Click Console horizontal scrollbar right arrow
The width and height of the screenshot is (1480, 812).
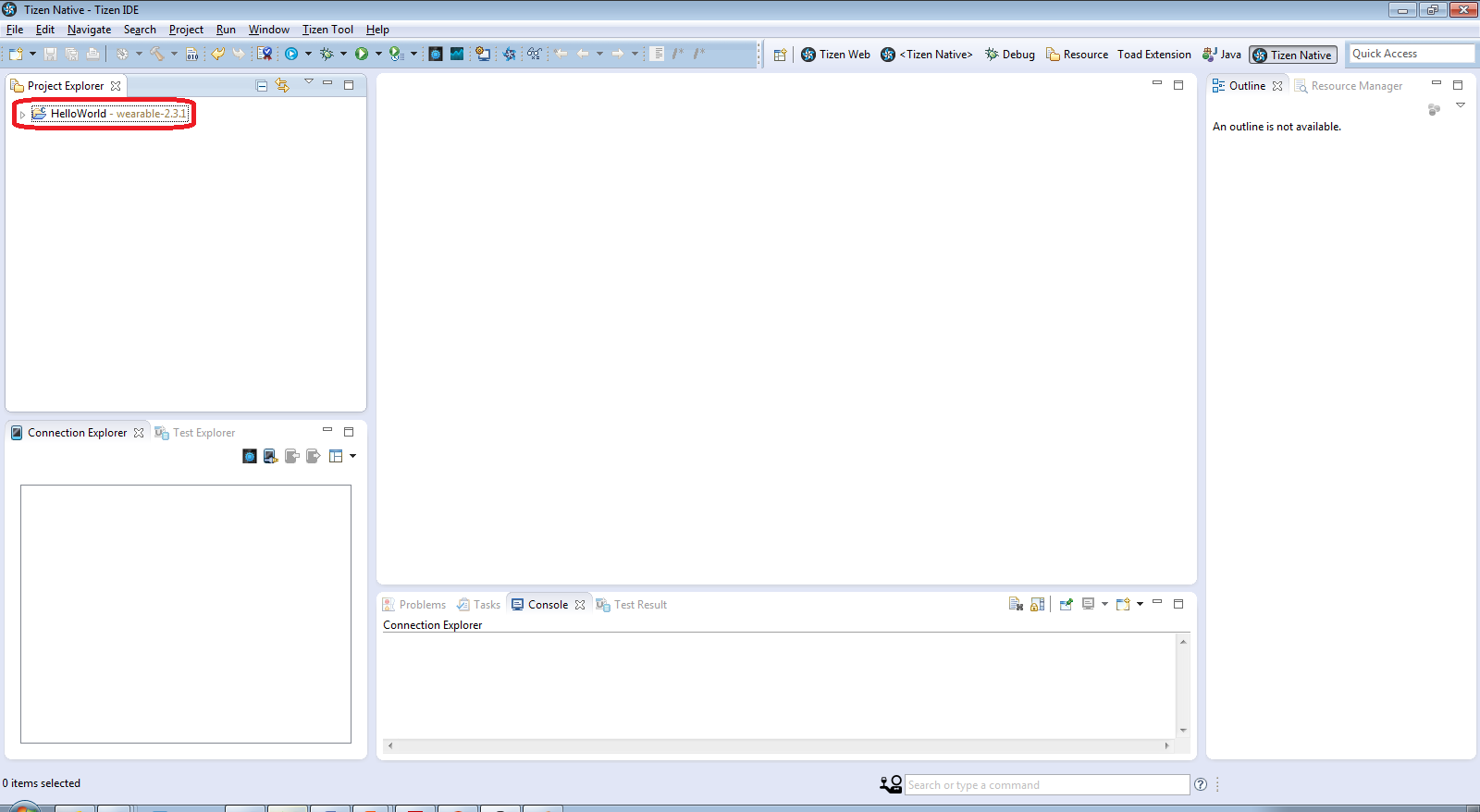pos(1166,745)
